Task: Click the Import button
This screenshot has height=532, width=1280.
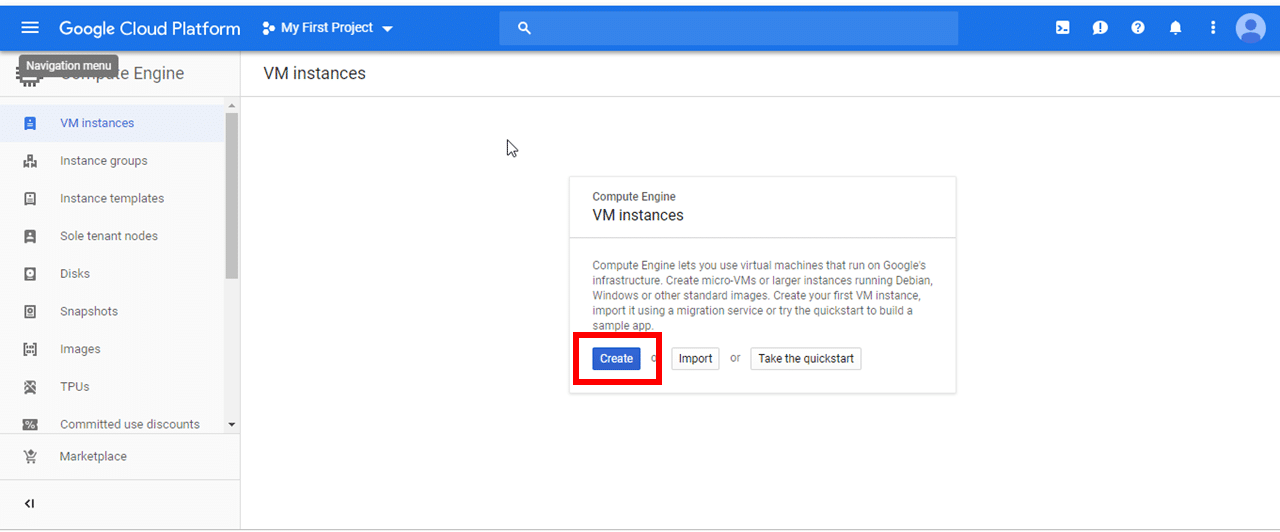Action: pyautogui.click(x=695, y=358)
